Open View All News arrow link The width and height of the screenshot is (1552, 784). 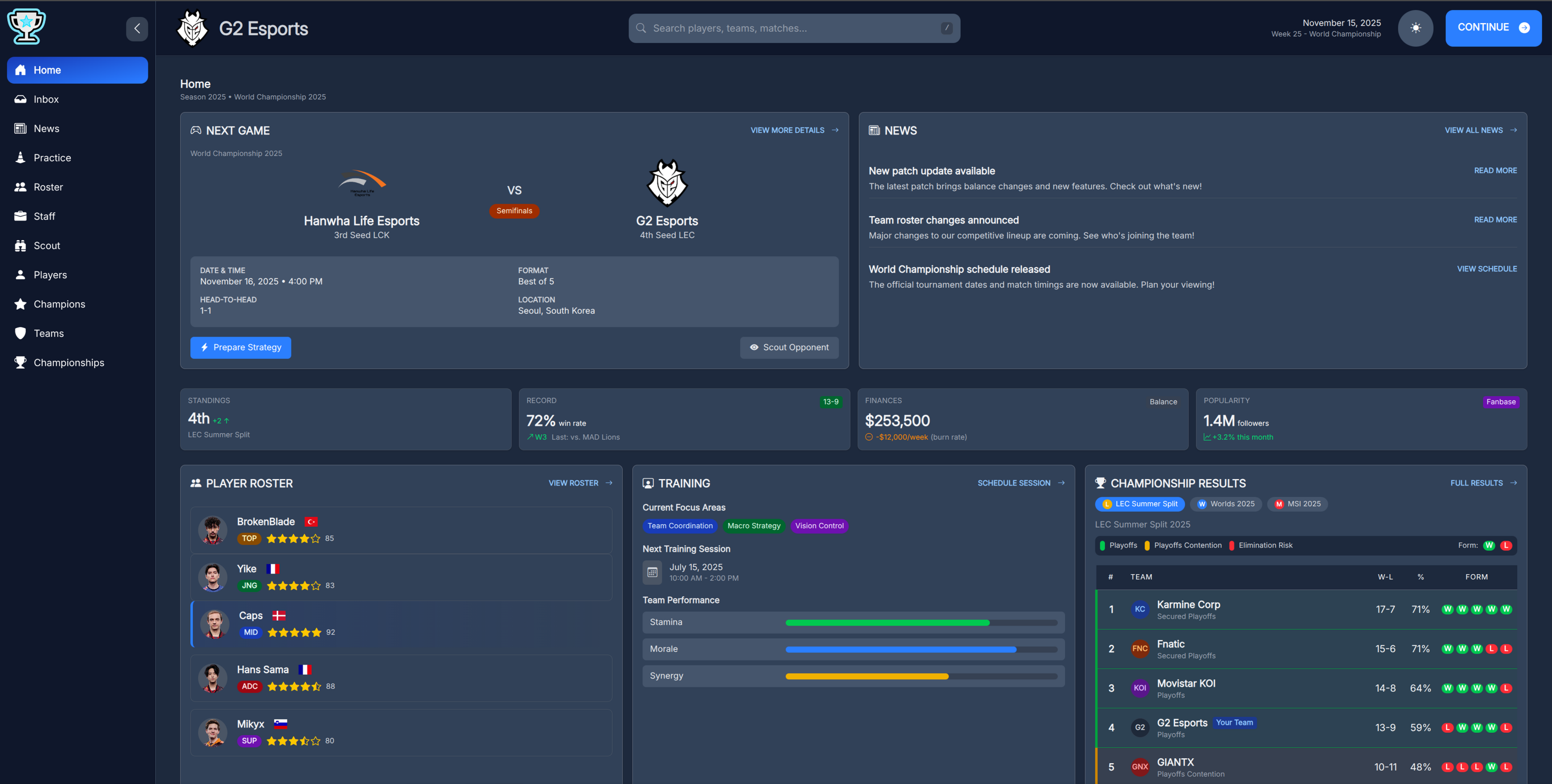point(1480,130)
